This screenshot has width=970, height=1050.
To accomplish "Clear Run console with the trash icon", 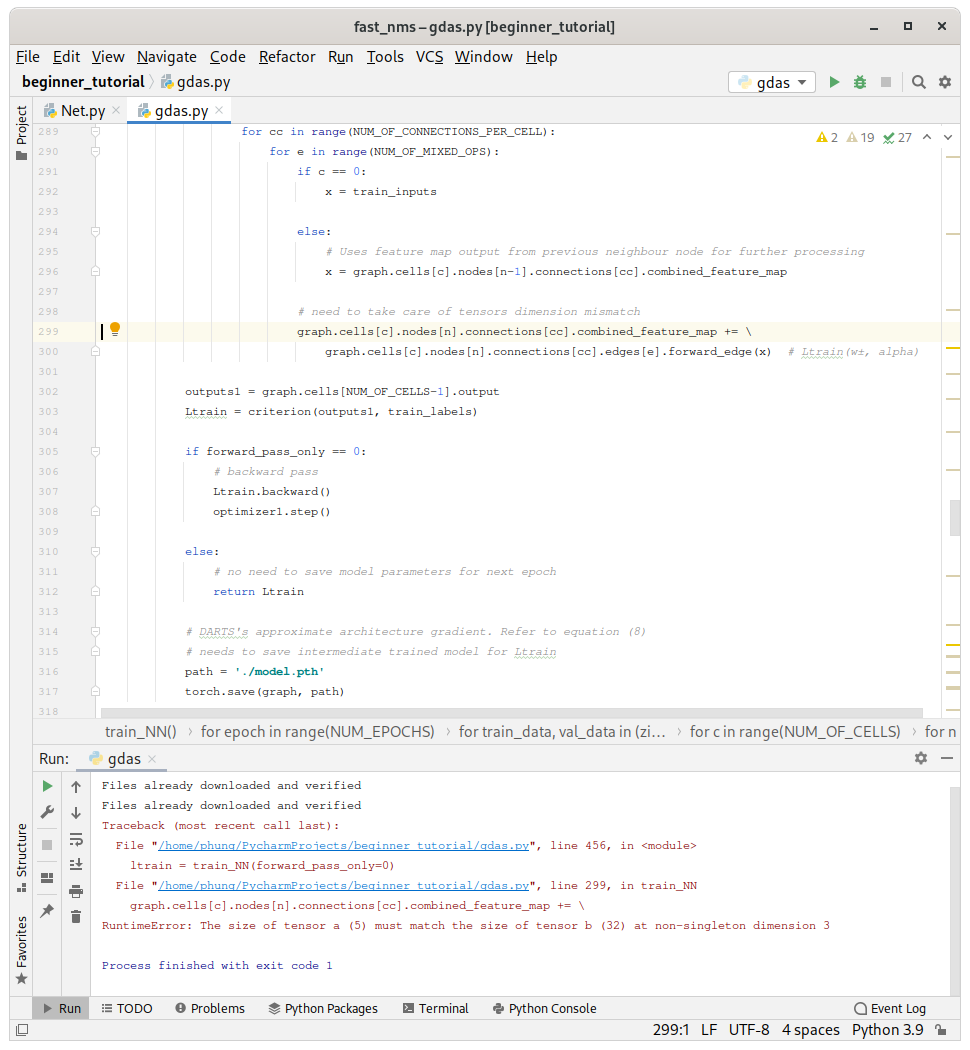I will 76,916.
